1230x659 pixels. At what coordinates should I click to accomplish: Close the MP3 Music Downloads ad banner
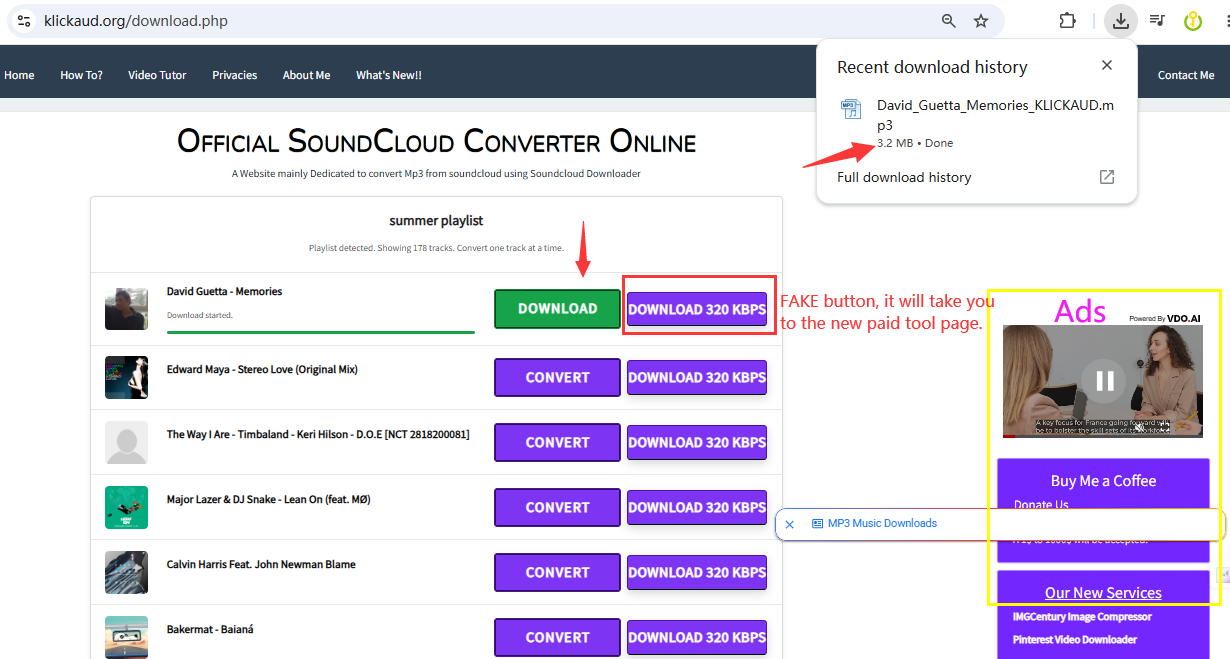pyautogui.click(x=789, y=524)
